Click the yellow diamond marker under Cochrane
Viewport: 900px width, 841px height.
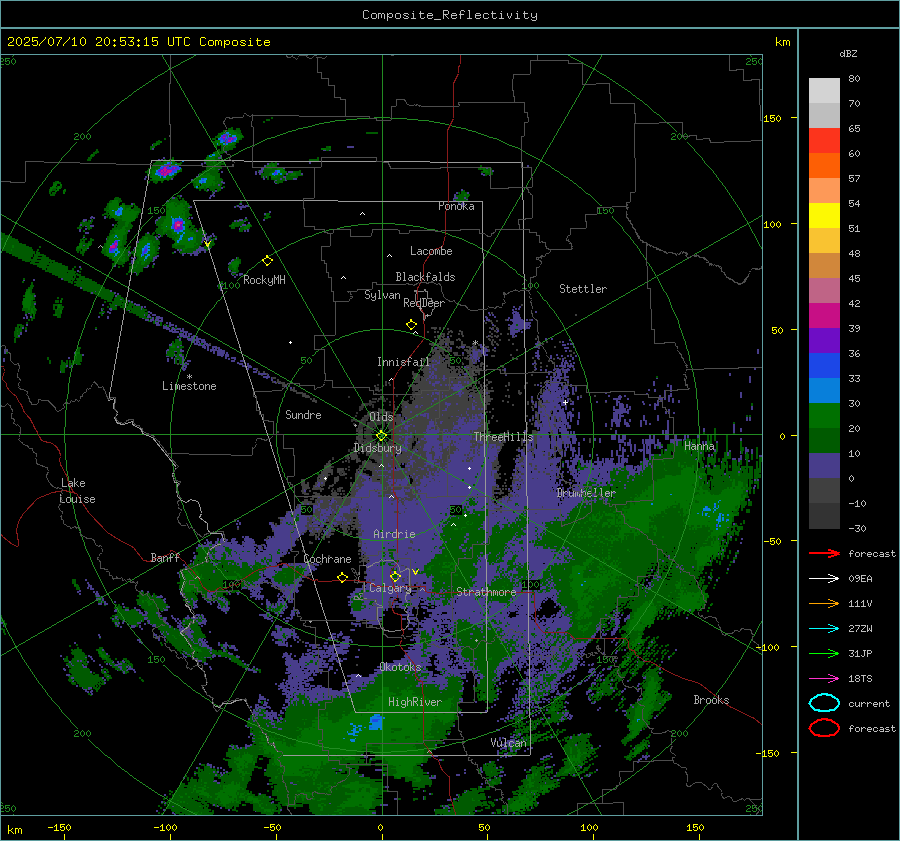[343, 577]
